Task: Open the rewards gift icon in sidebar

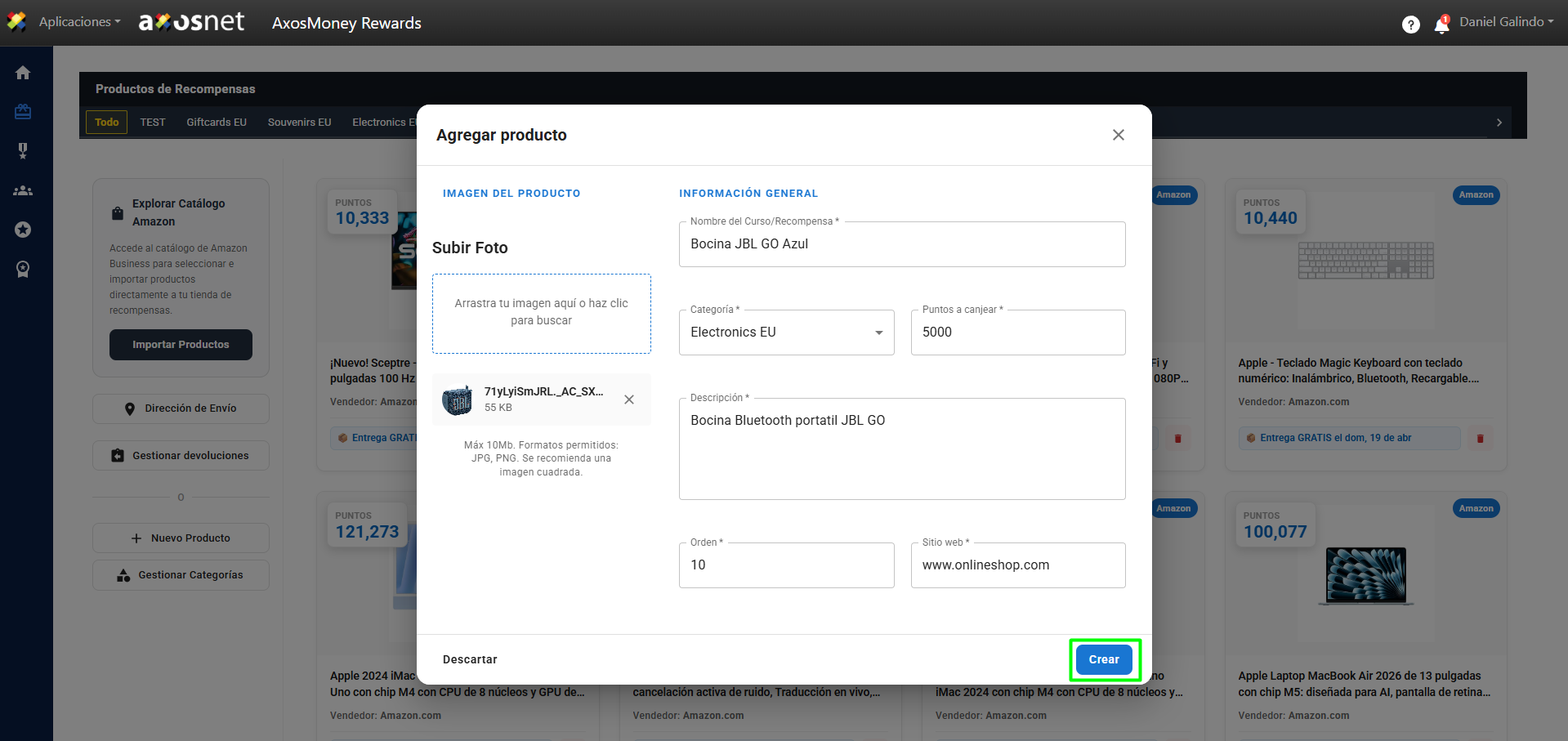Action: point(23,112)
